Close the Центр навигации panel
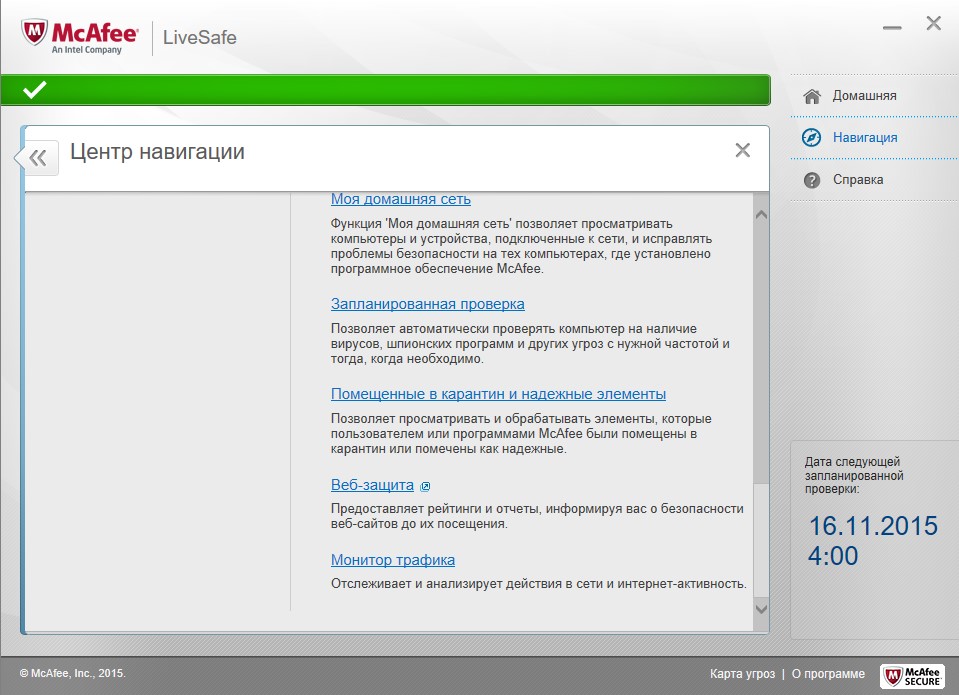The width and height of the screenshot is (959, 695). (x=742, y=150)
